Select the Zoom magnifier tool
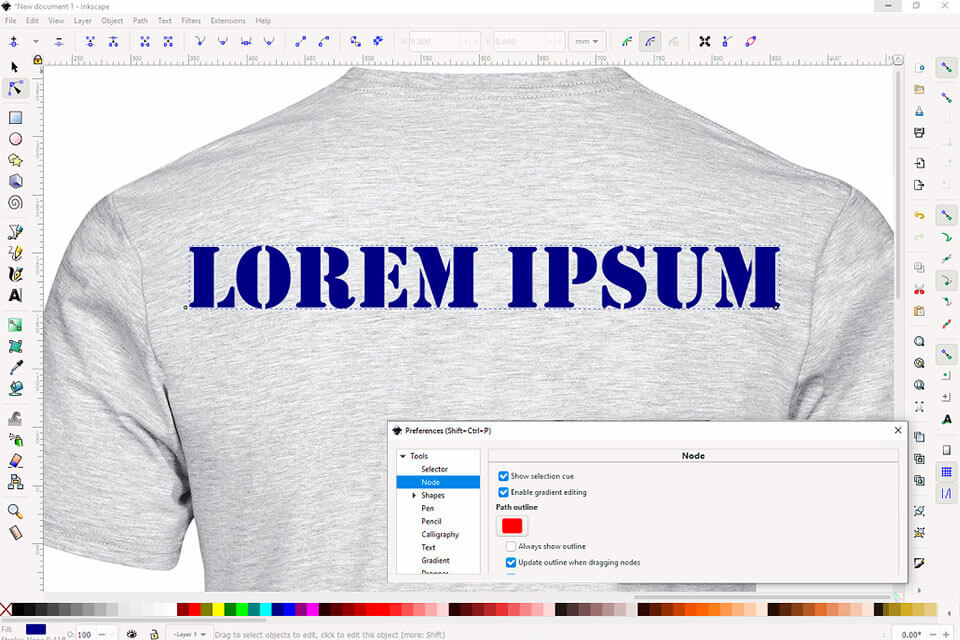The width and height of the screenshot is (960, 640). click(x=15, y=511)
